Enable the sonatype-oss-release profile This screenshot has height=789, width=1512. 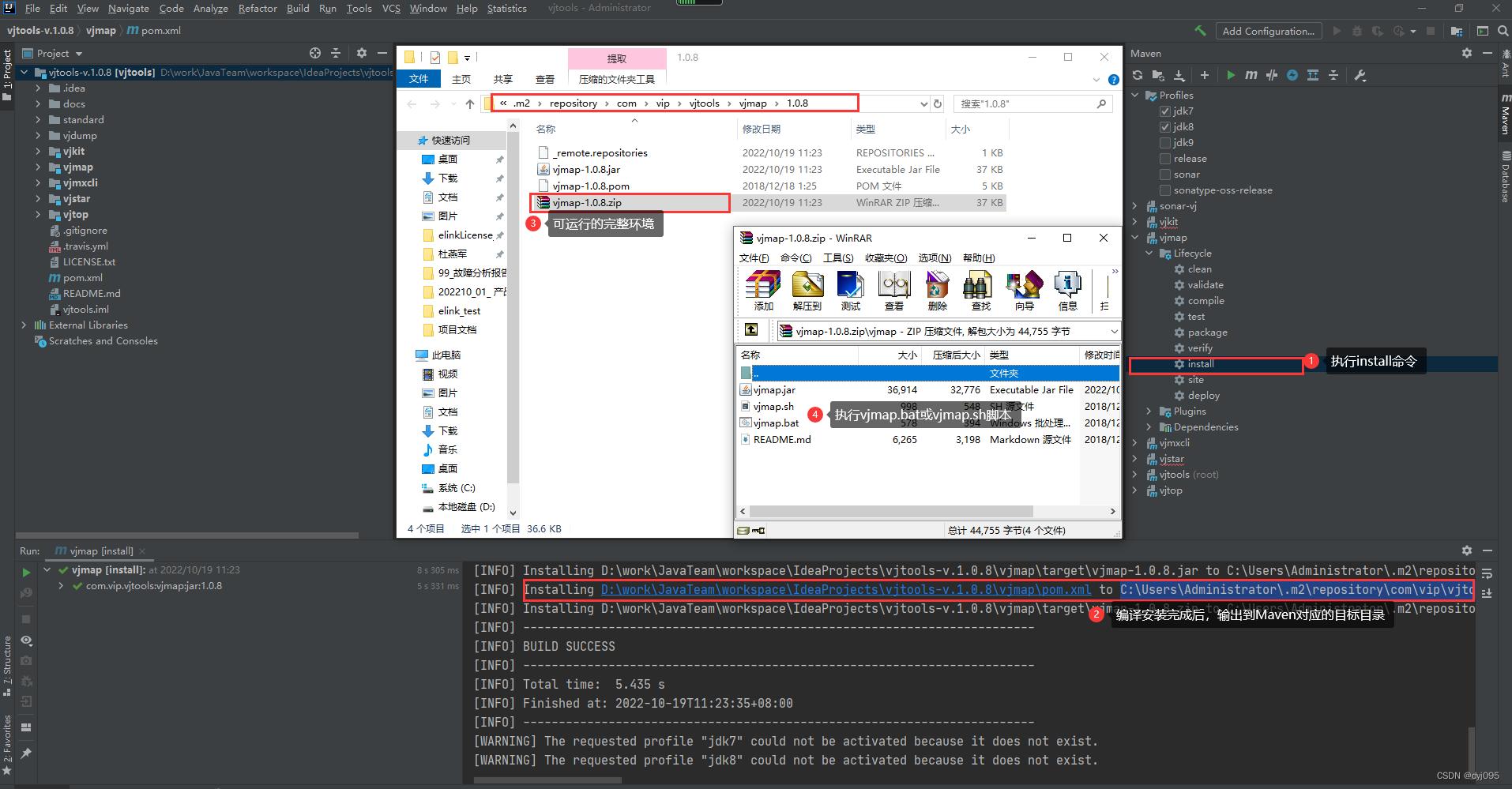coord(1165,190)
